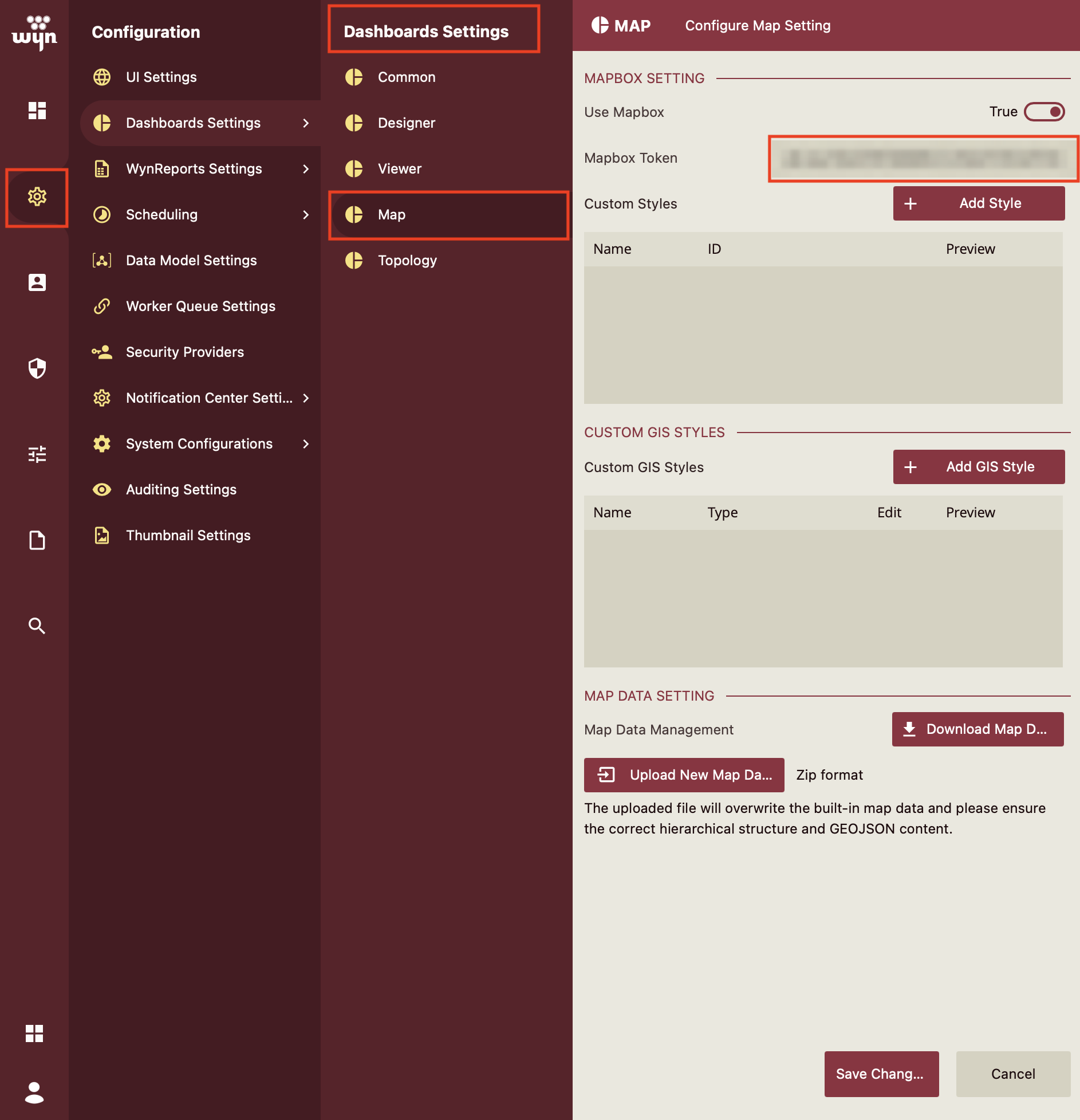Click the Add GIS Style button
The height and width of the screenshot is (1120, 1080).
point(979,467)
